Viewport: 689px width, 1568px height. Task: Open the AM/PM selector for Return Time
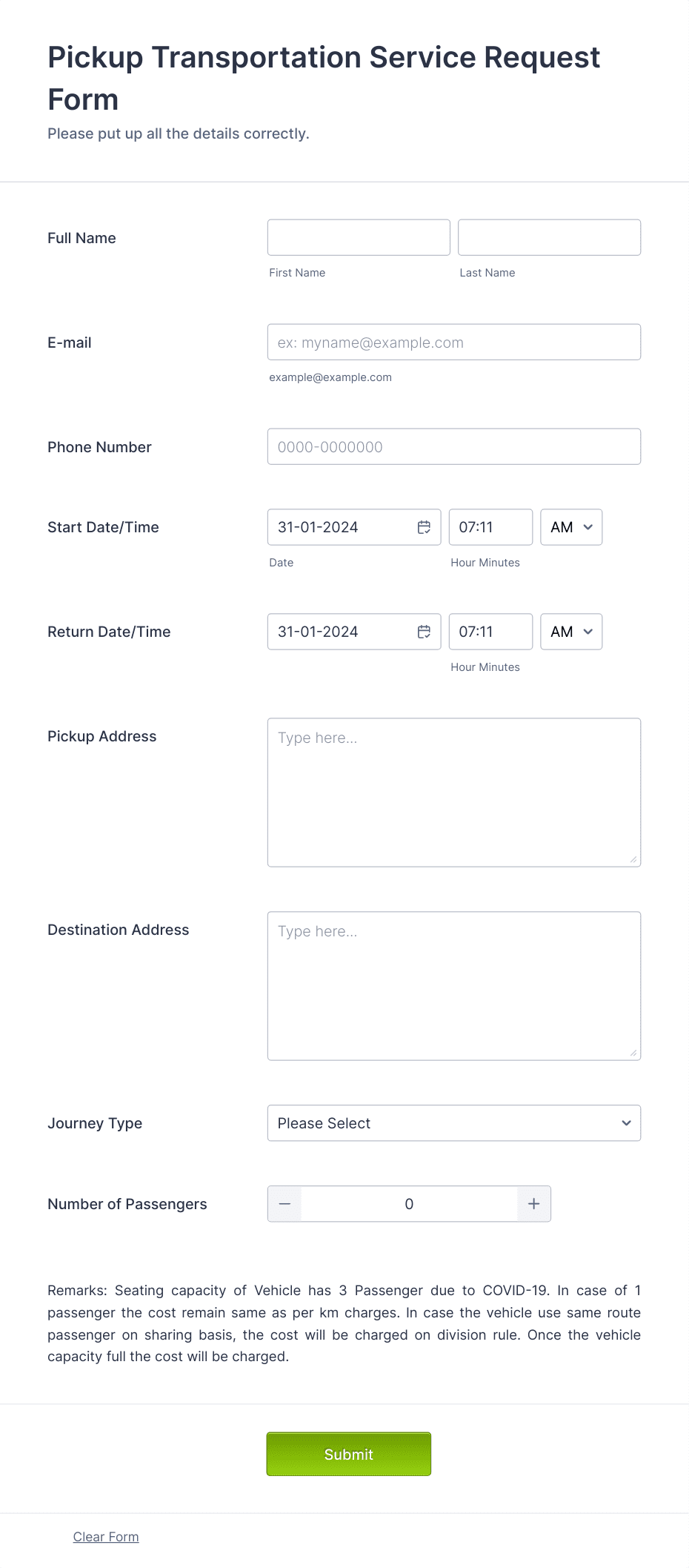pos(570,632)
